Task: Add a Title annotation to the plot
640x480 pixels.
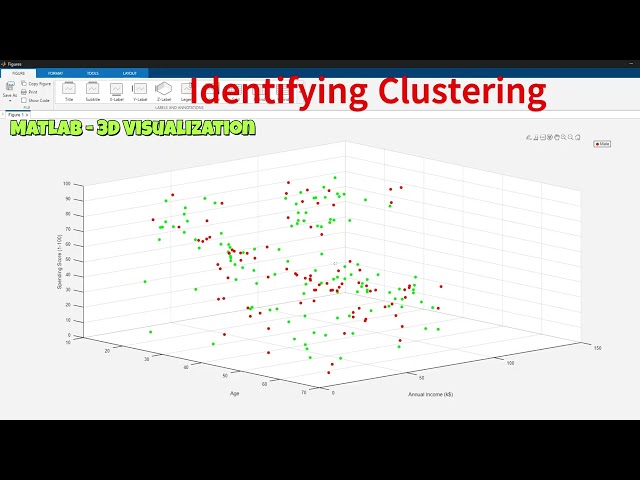Action: pyautogui.click(x=69, y=92)
